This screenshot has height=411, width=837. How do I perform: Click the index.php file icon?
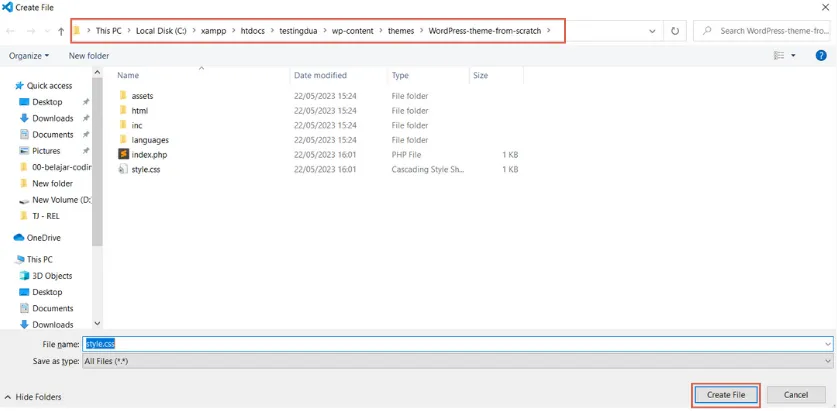point(124,155)
